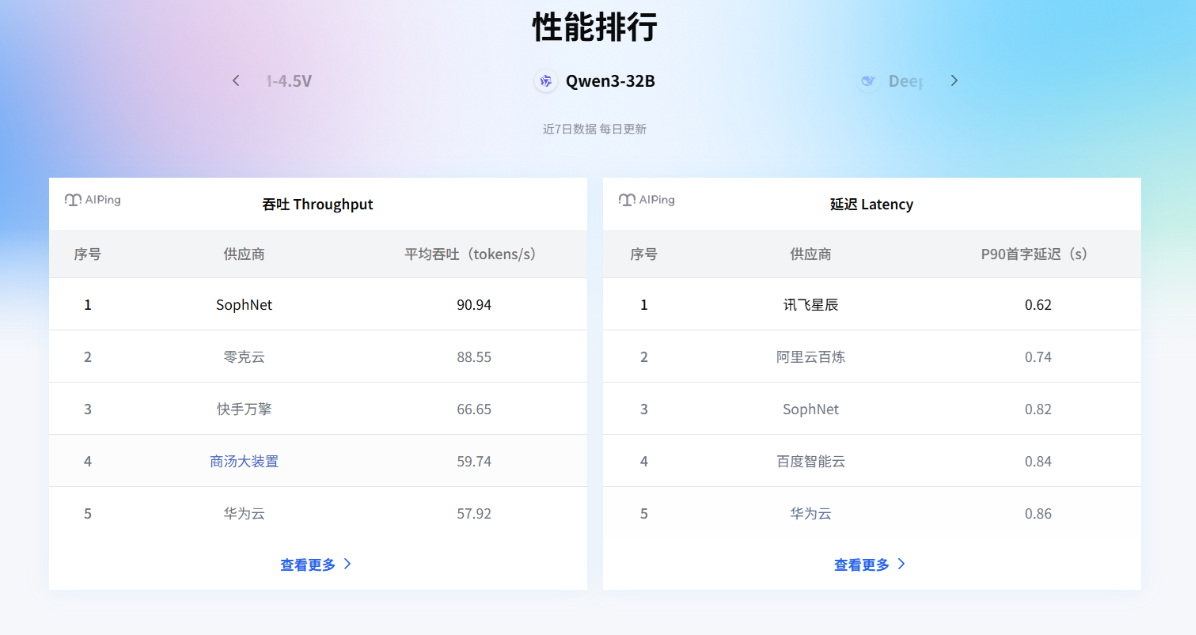Click the SophNet row in Throughput table
This screenshot has height=635, width=1196.
click(318, 304)
